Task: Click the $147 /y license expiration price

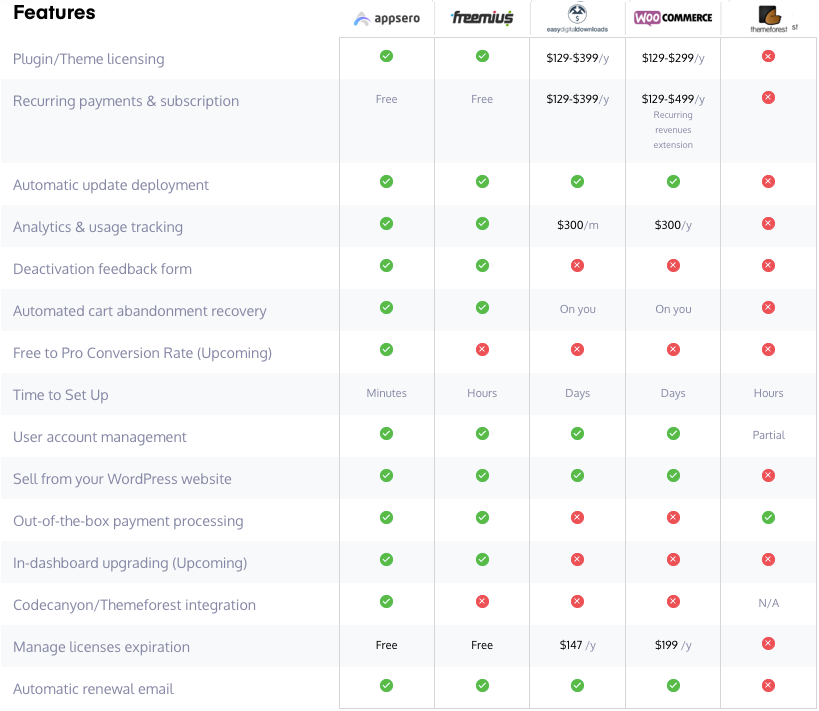Action: tap(578, 645)
